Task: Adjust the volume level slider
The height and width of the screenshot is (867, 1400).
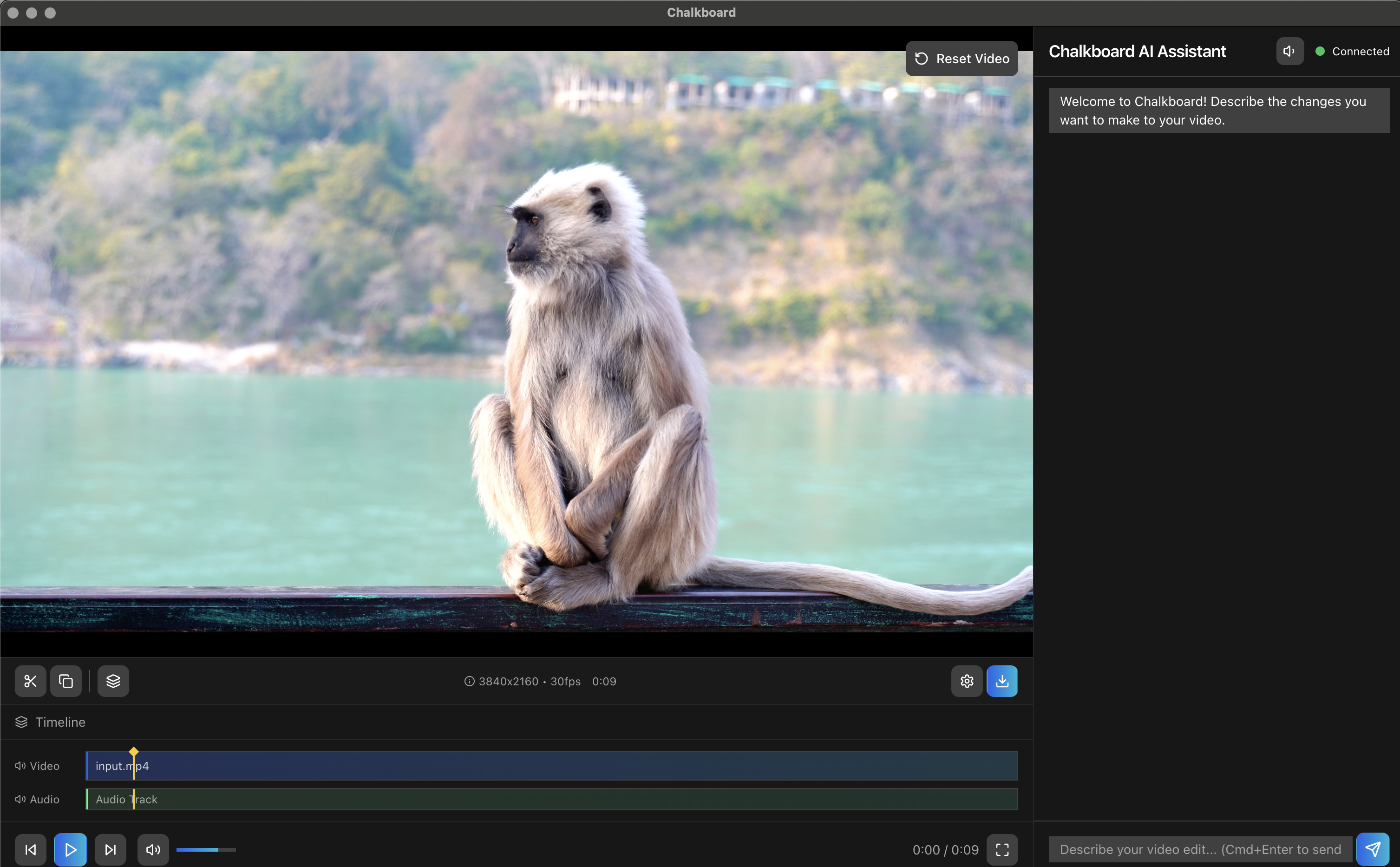Action: (206, 850)
